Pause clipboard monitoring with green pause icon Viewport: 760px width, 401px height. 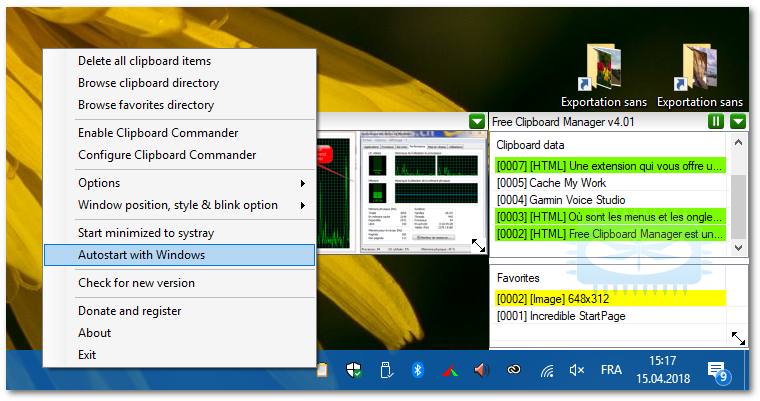[x=715, y=121]
